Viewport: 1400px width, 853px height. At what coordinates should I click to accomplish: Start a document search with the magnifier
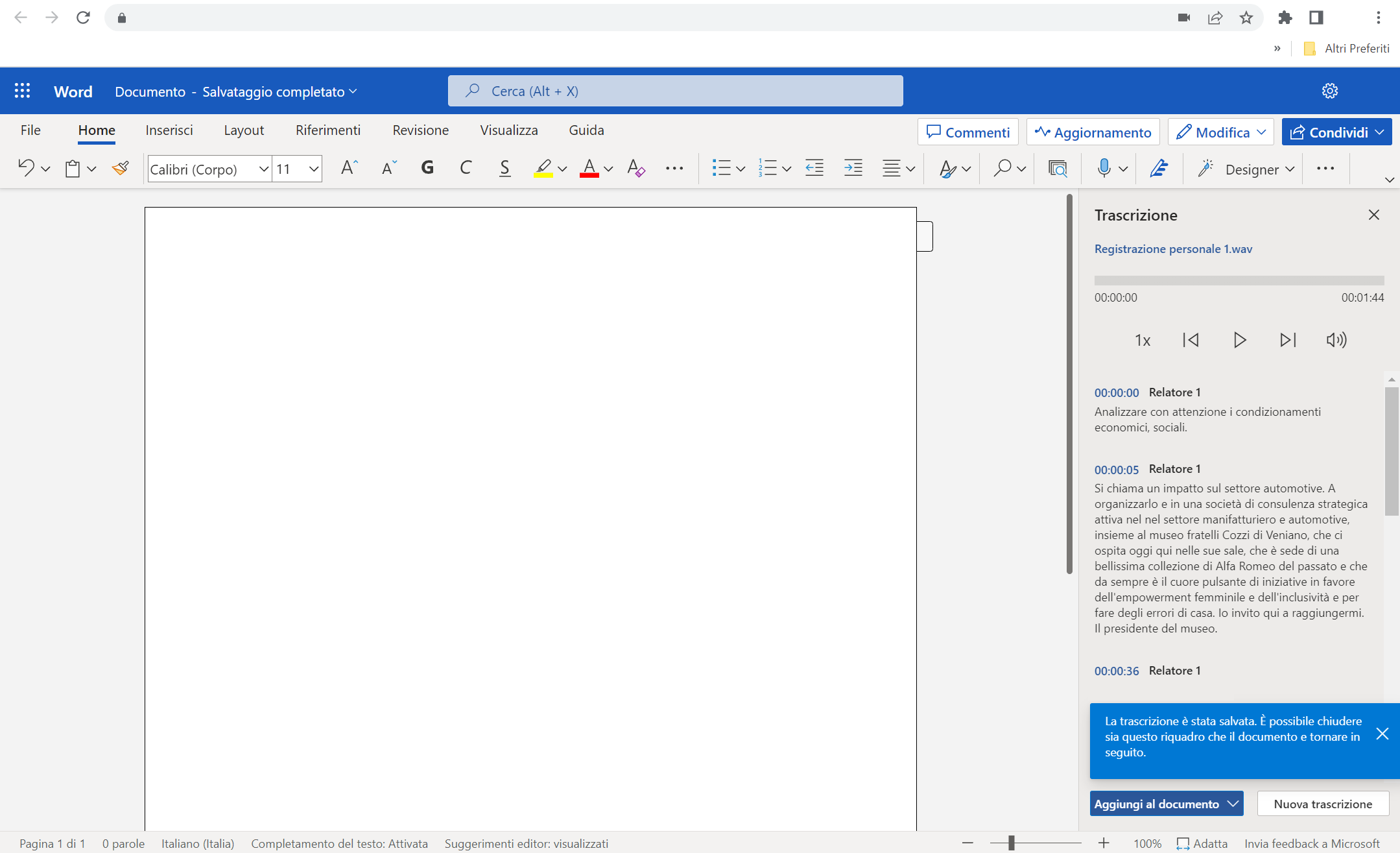click(1001, 168)
